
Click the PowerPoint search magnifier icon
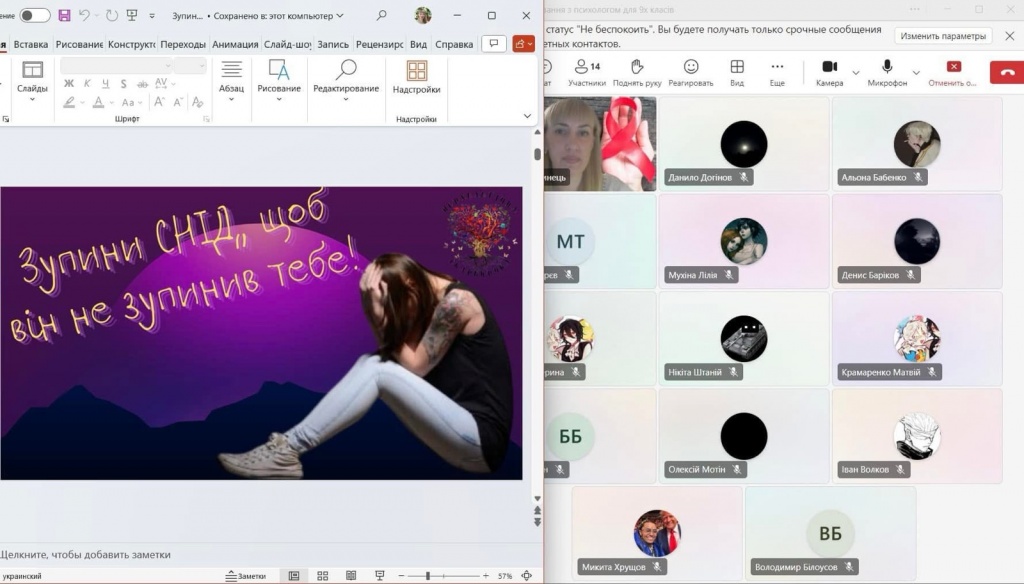(382, 15)
